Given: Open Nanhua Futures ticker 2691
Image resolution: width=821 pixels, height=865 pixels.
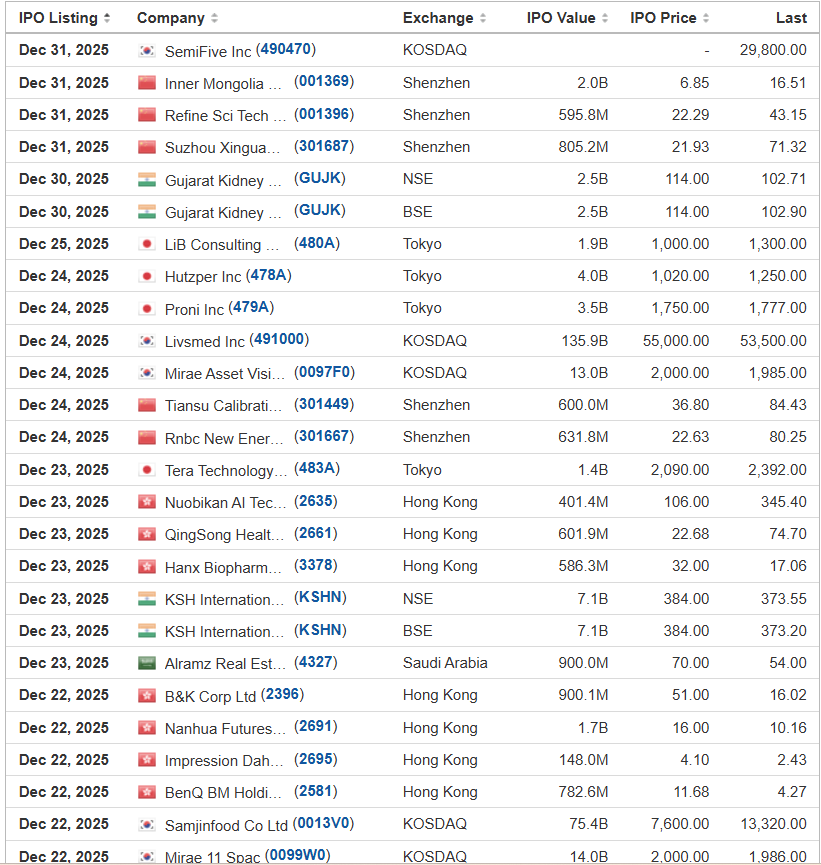Looking at the screenshot, I should [x=316, y=726].
